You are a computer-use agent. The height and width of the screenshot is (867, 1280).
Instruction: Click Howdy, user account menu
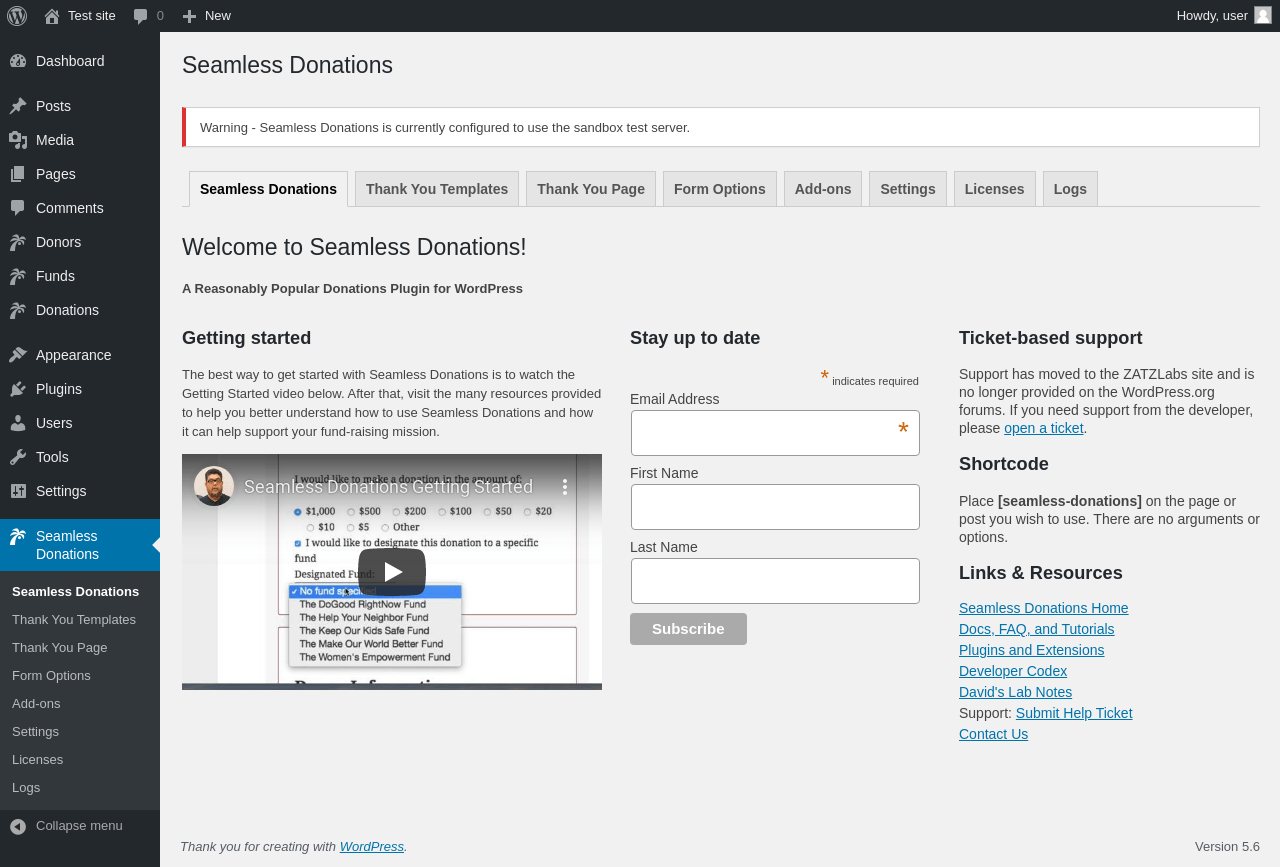point(1223,16)
